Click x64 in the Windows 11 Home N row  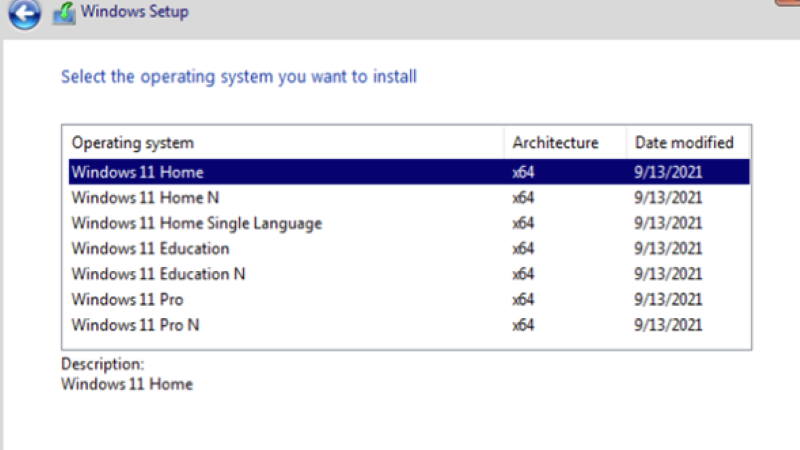523,197
